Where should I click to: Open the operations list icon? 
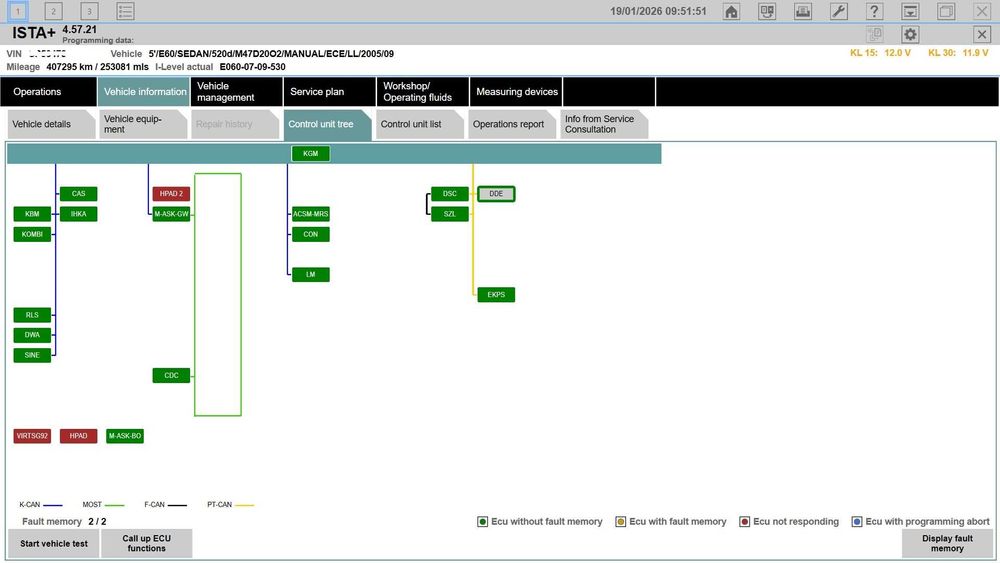pyautogui.click(x=125, y=11)
